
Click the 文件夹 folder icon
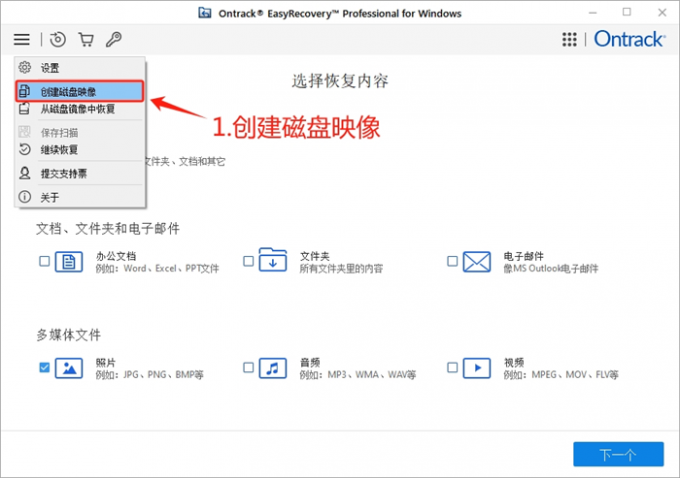(273, 260)
